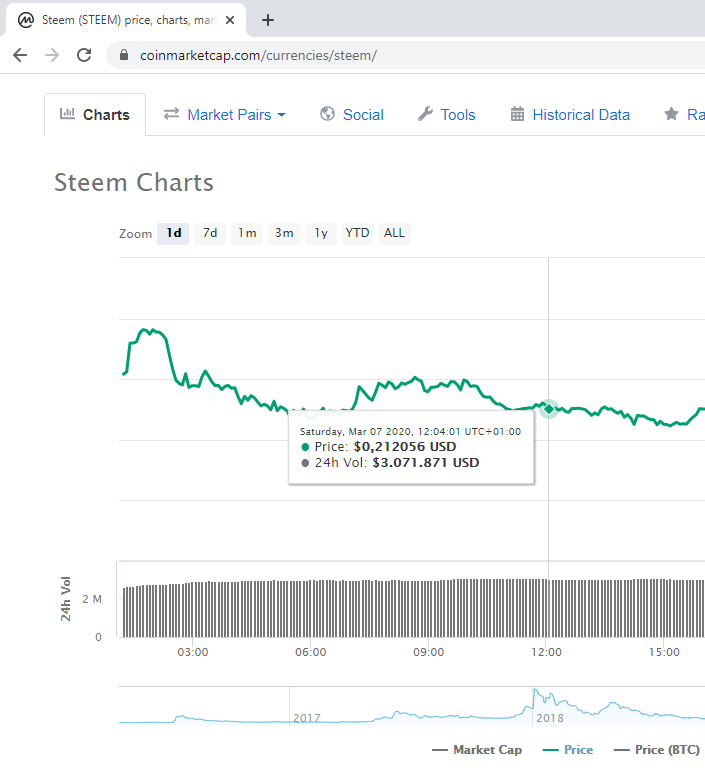Click the 03:00 time axis label

pos(193,652)
